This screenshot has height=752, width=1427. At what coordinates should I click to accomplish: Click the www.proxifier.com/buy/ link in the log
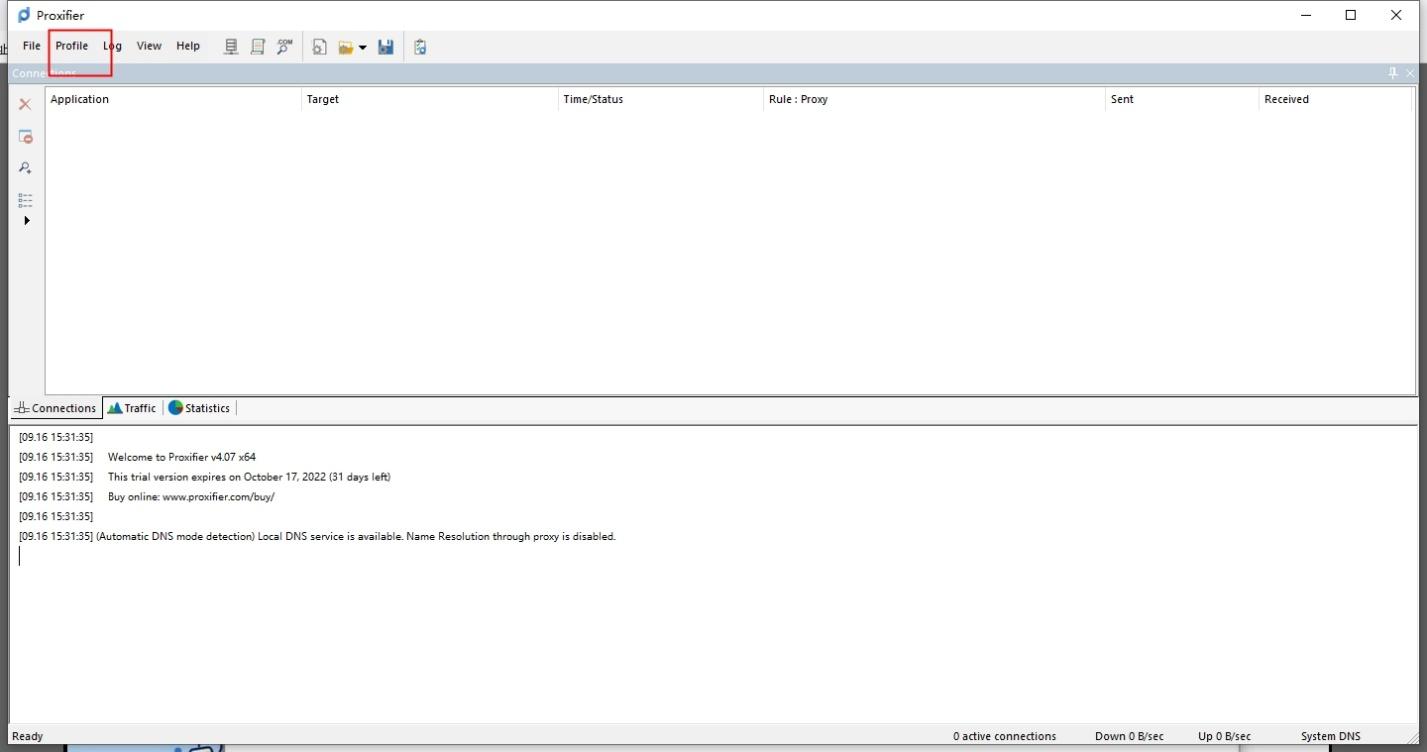[x=218, y=496]
